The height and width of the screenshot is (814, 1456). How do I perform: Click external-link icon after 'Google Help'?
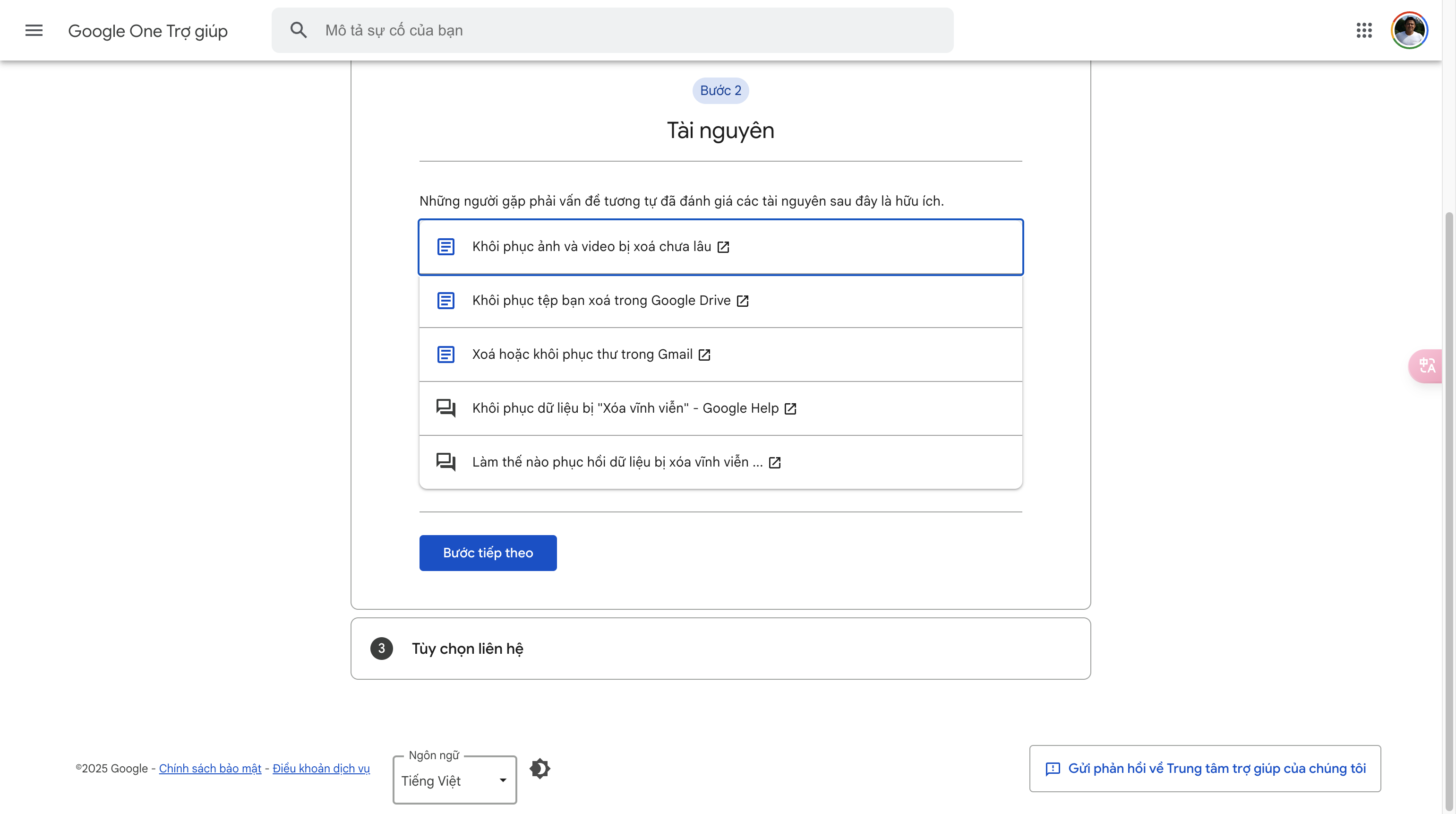click(x=790, y=408)
